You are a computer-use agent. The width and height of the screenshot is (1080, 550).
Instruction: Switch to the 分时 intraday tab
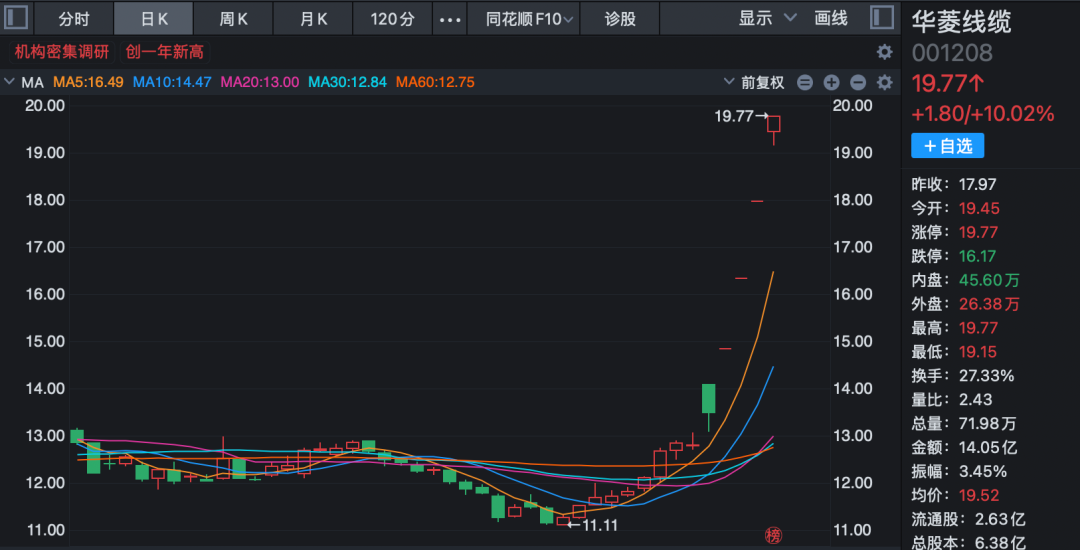pyautogui.click(x=73, y=19)
